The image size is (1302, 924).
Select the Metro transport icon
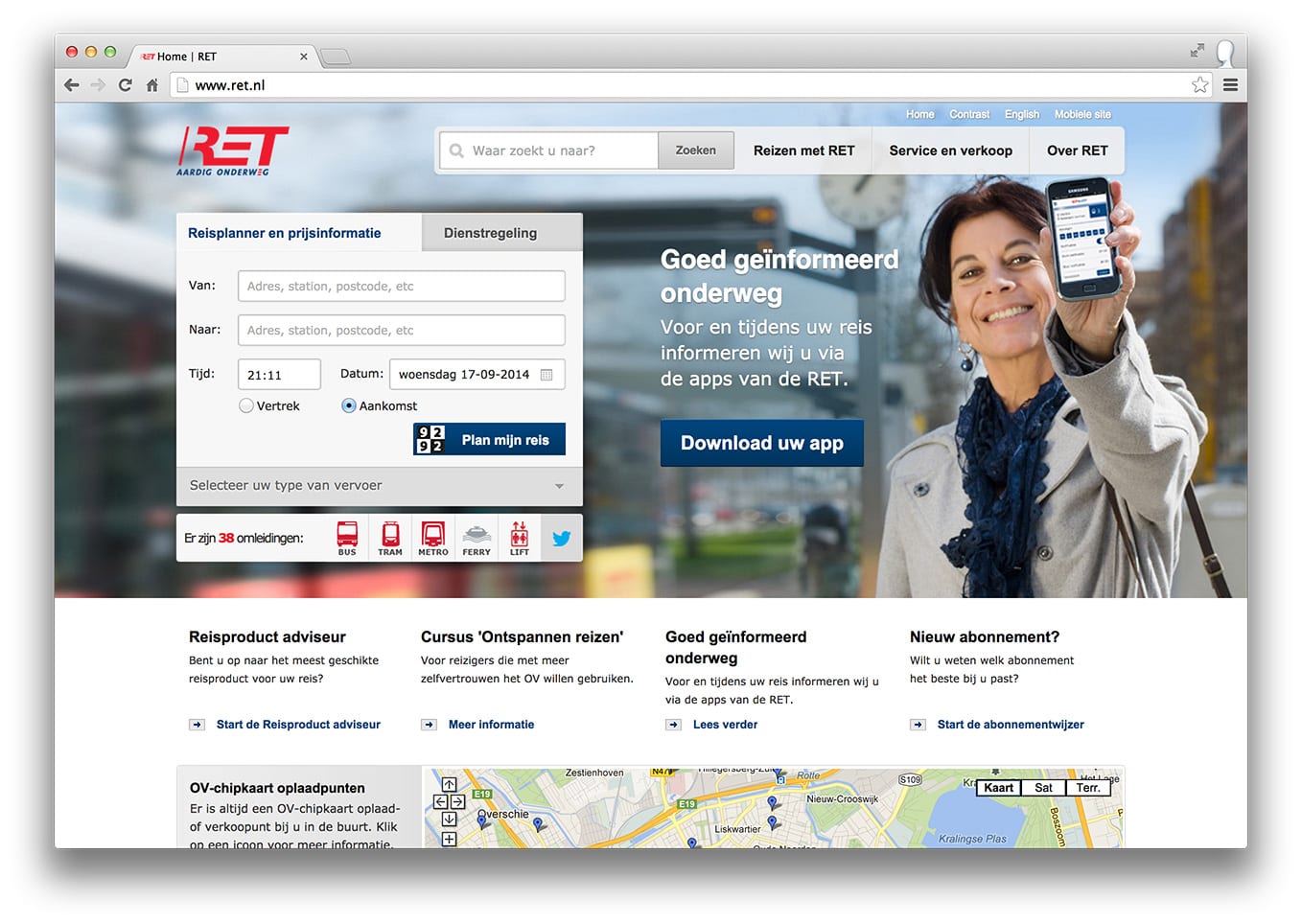432,537
